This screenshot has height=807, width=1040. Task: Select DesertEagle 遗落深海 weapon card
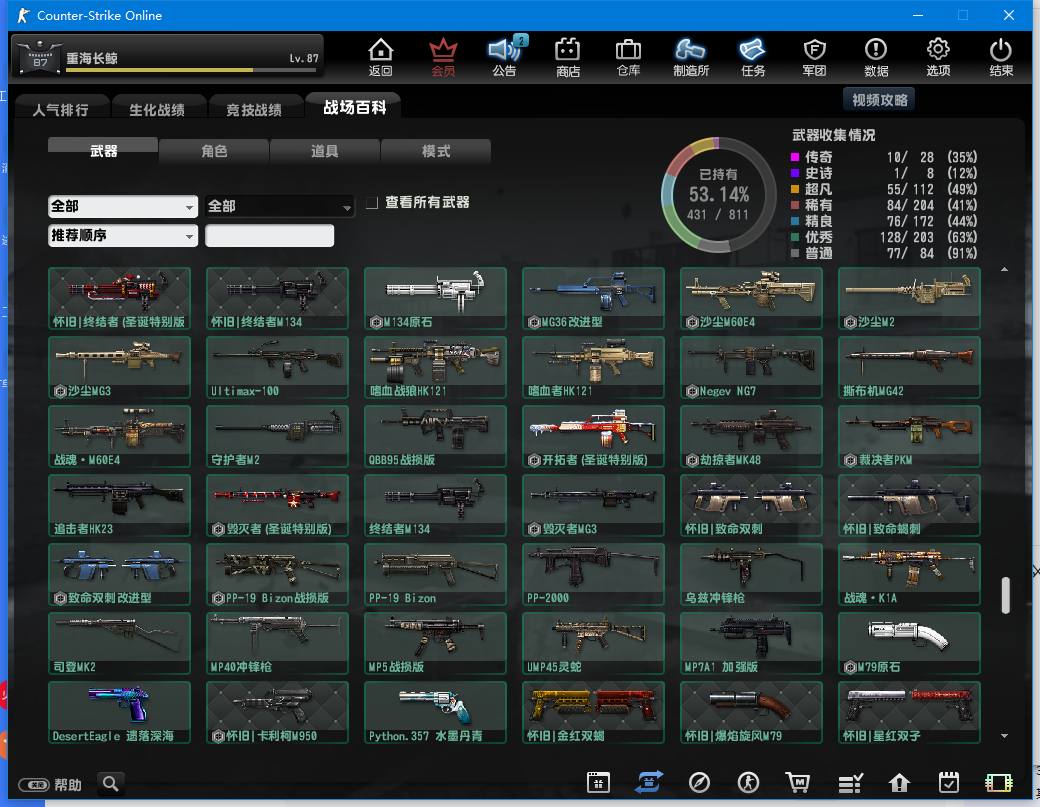119,712
